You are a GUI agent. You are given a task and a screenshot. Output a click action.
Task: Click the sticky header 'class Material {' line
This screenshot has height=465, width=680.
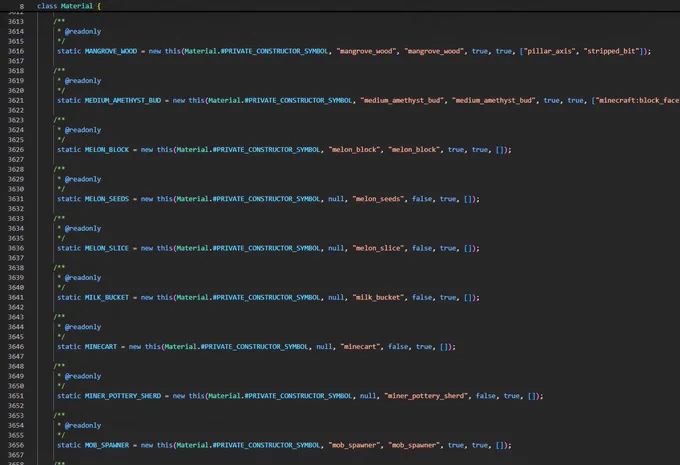coord(69,6)
